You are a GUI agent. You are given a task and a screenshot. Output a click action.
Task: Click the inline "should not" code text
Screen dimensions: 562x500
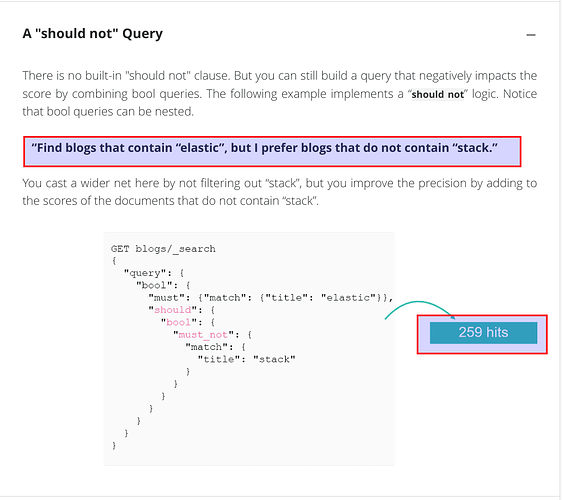click(x=437, y=94)
